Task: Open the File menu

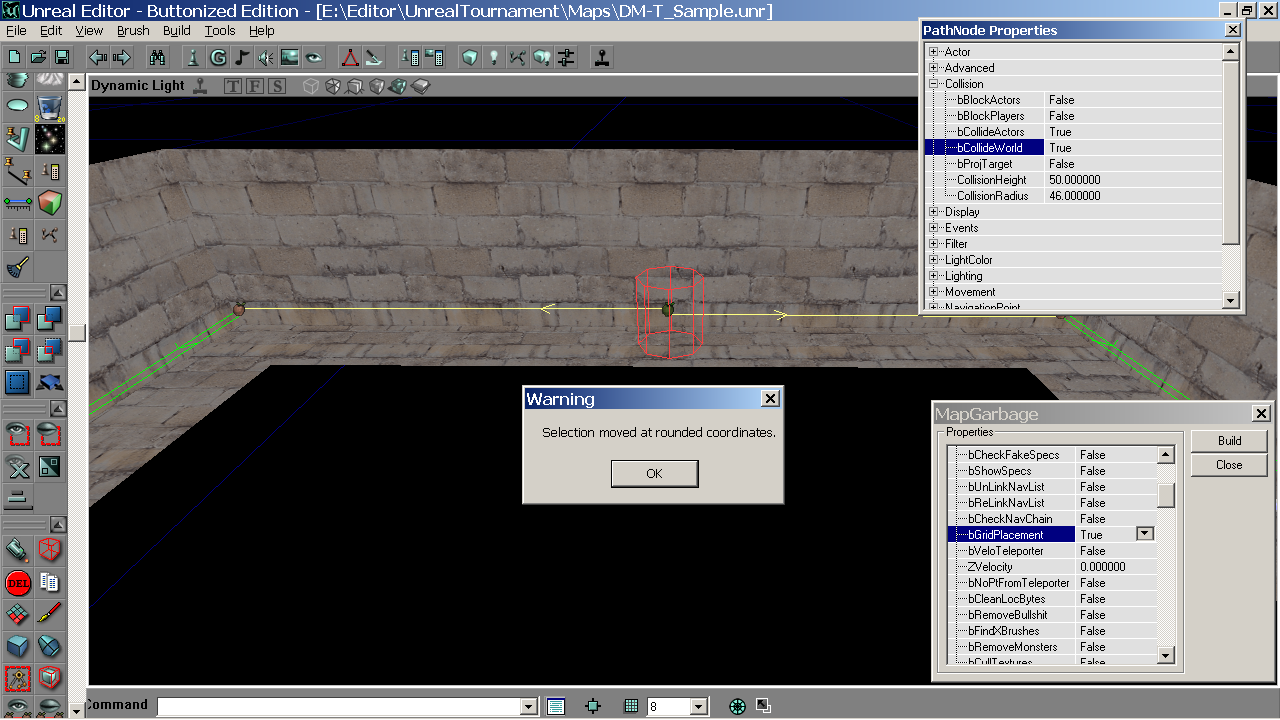Action: pos(16,31)
